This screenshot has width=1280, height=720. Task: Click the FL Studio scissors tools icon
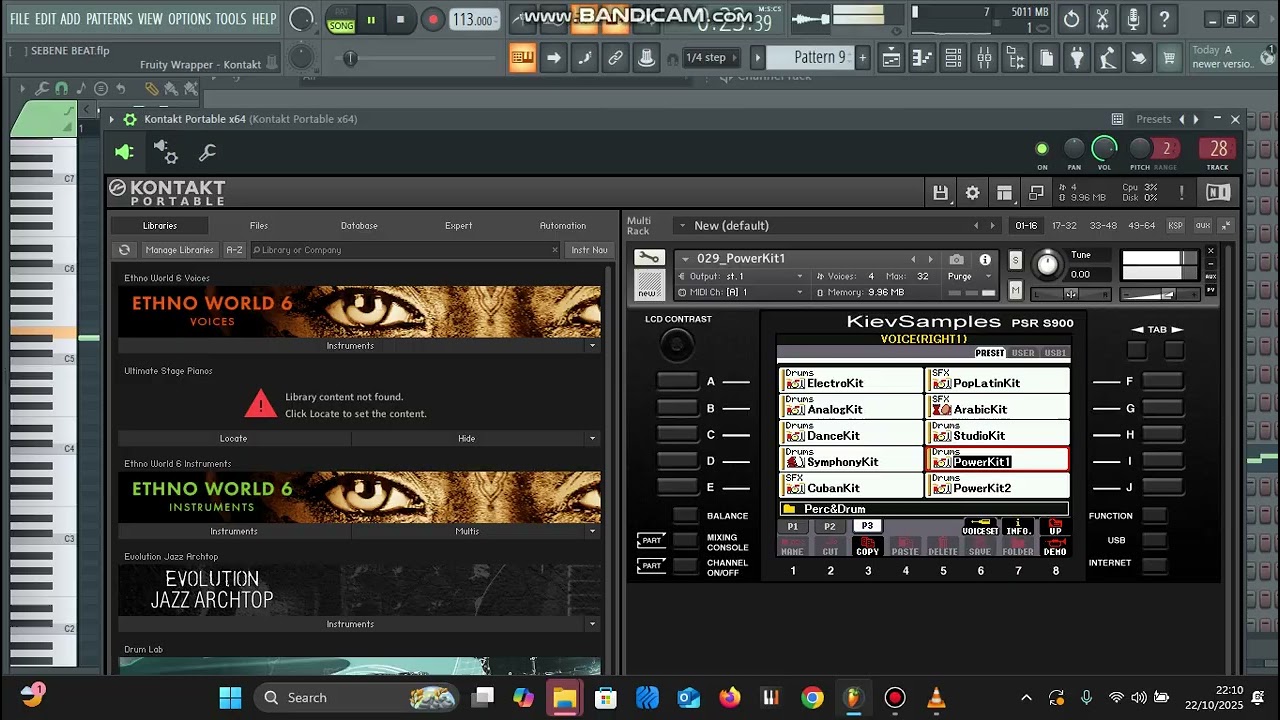(1102, 19)
